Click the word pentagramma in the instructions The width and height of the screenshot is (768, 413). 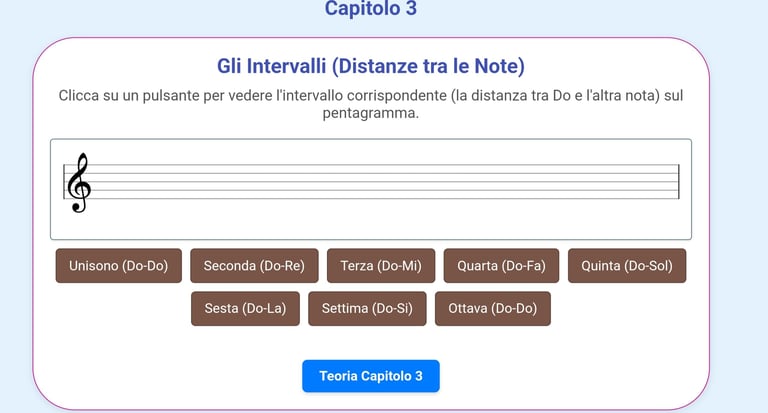[371, 113]
